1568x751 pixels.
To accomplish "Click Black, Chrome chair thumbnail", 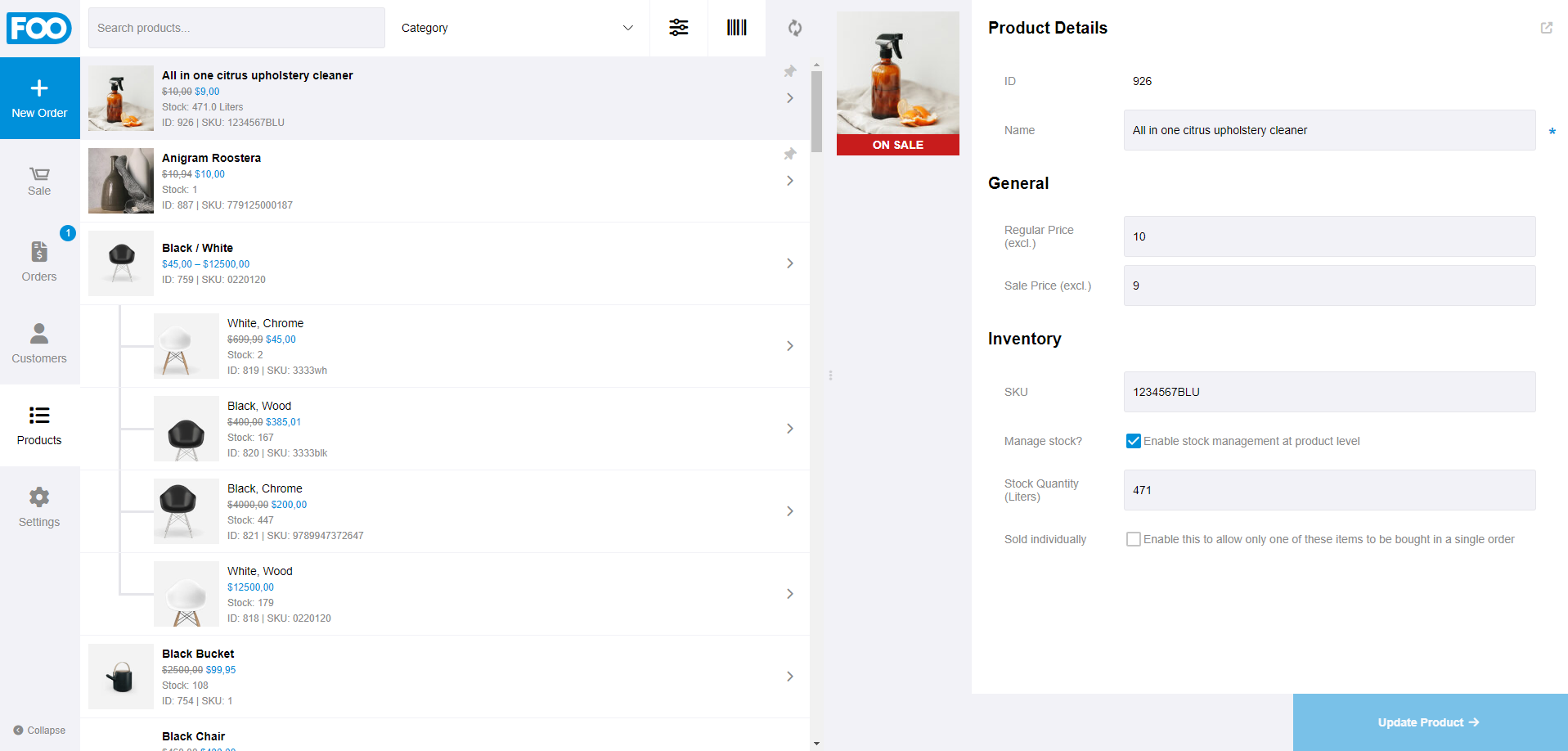I will [x=186, y=511].
